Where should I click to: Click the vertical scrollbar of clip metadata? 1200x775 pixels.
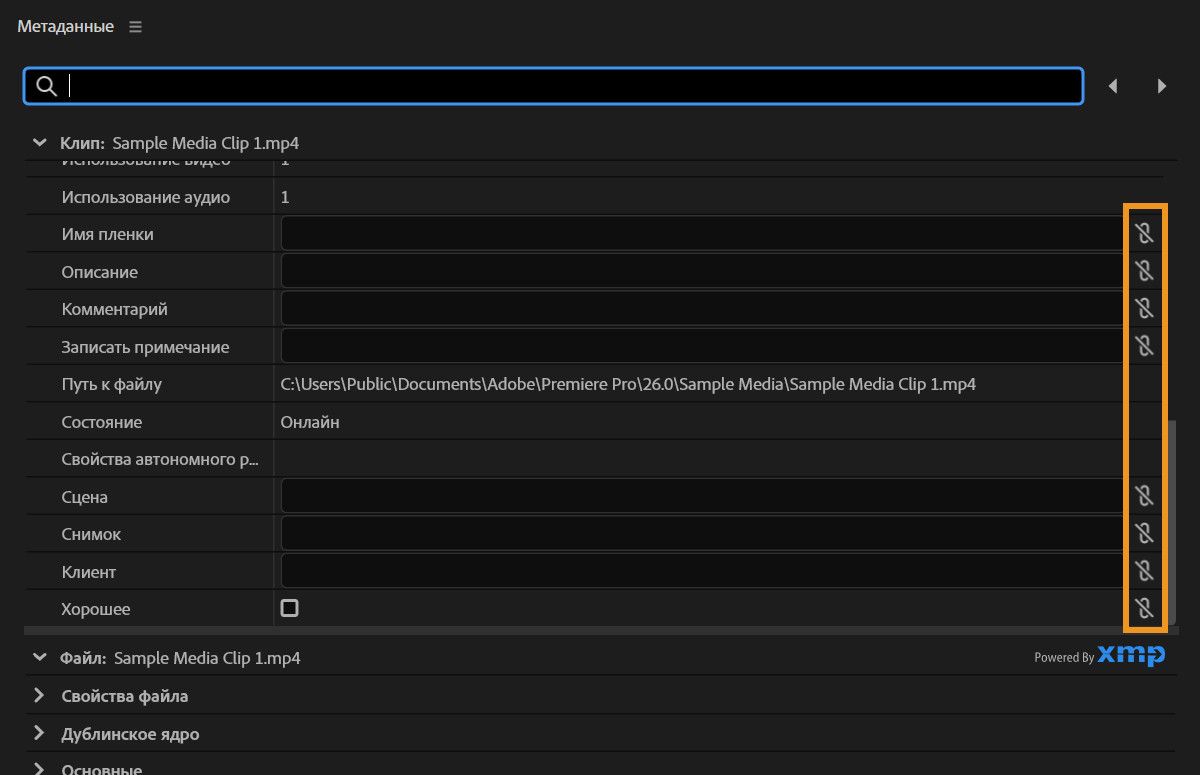[1172, 523]
